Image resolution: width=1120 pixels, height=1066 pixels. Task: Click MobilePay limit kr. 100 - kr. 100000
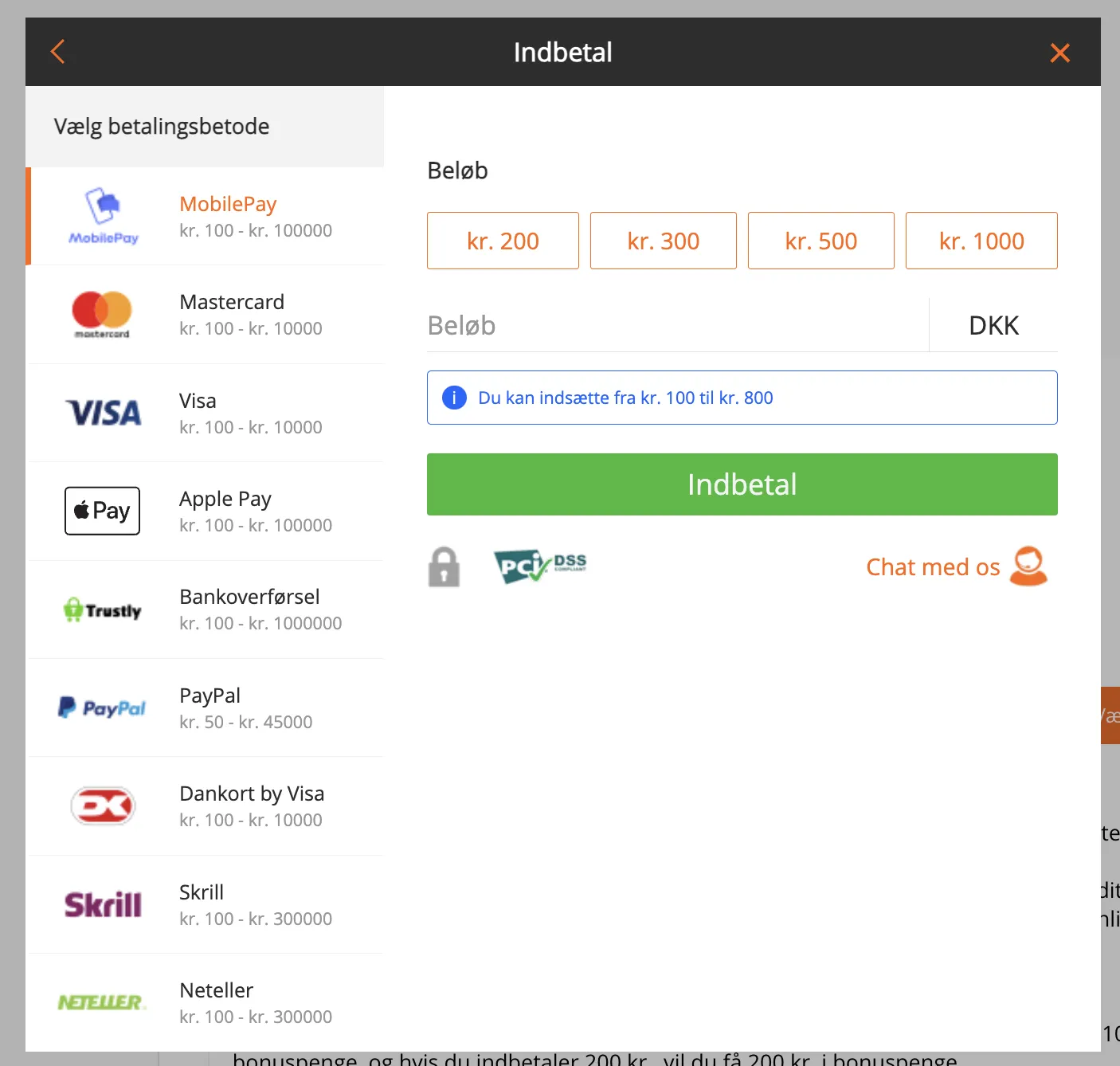click(256, 230)
